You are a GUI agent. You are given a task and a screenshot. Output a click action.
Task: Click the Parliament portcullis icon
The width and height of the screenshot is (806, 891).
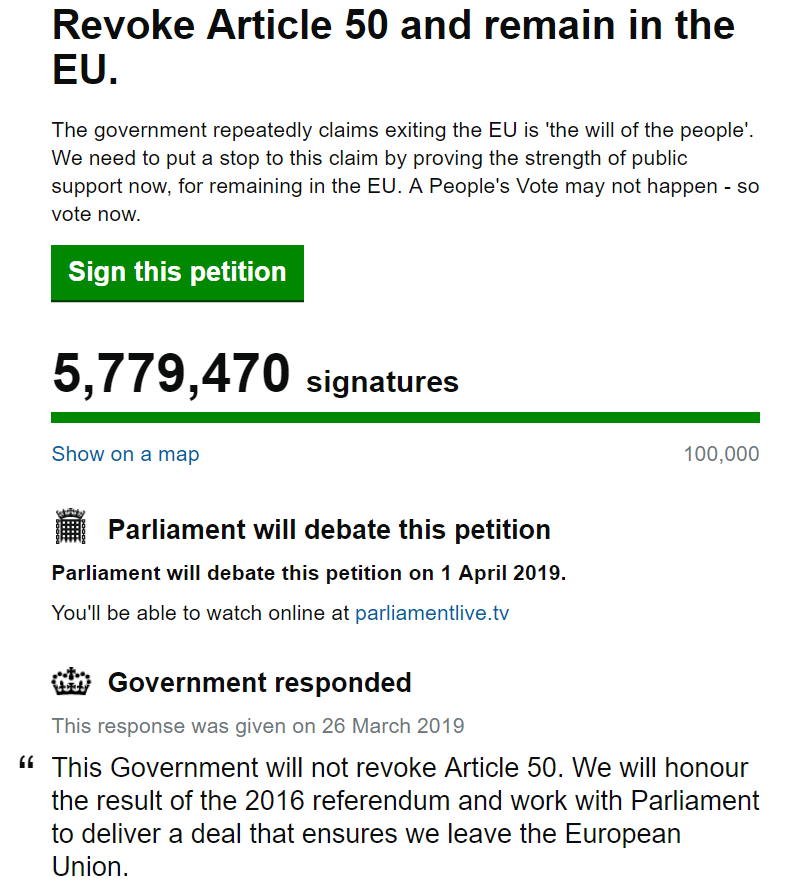[x=70, y=526]
